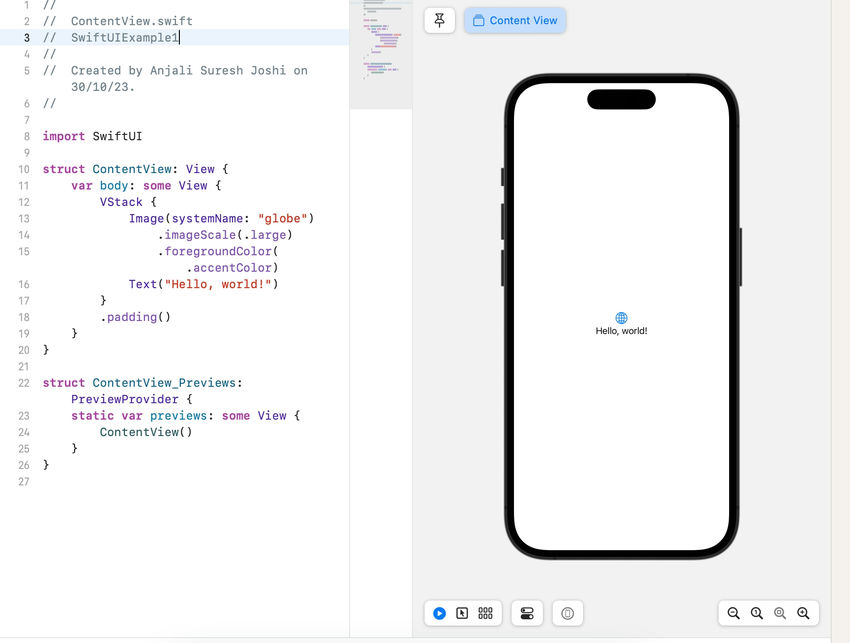Switch to Selectable preview mode cursor icon

click(x=462, y=613)
